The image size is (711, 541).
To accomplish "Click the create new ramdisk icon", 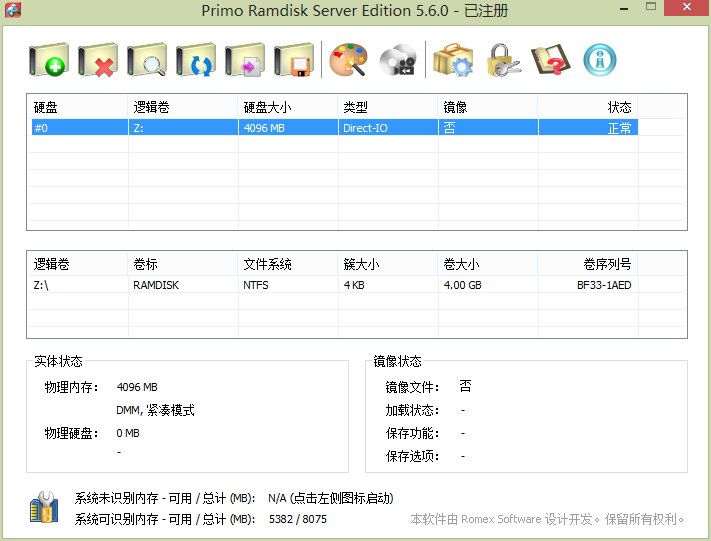I will 49,61.
